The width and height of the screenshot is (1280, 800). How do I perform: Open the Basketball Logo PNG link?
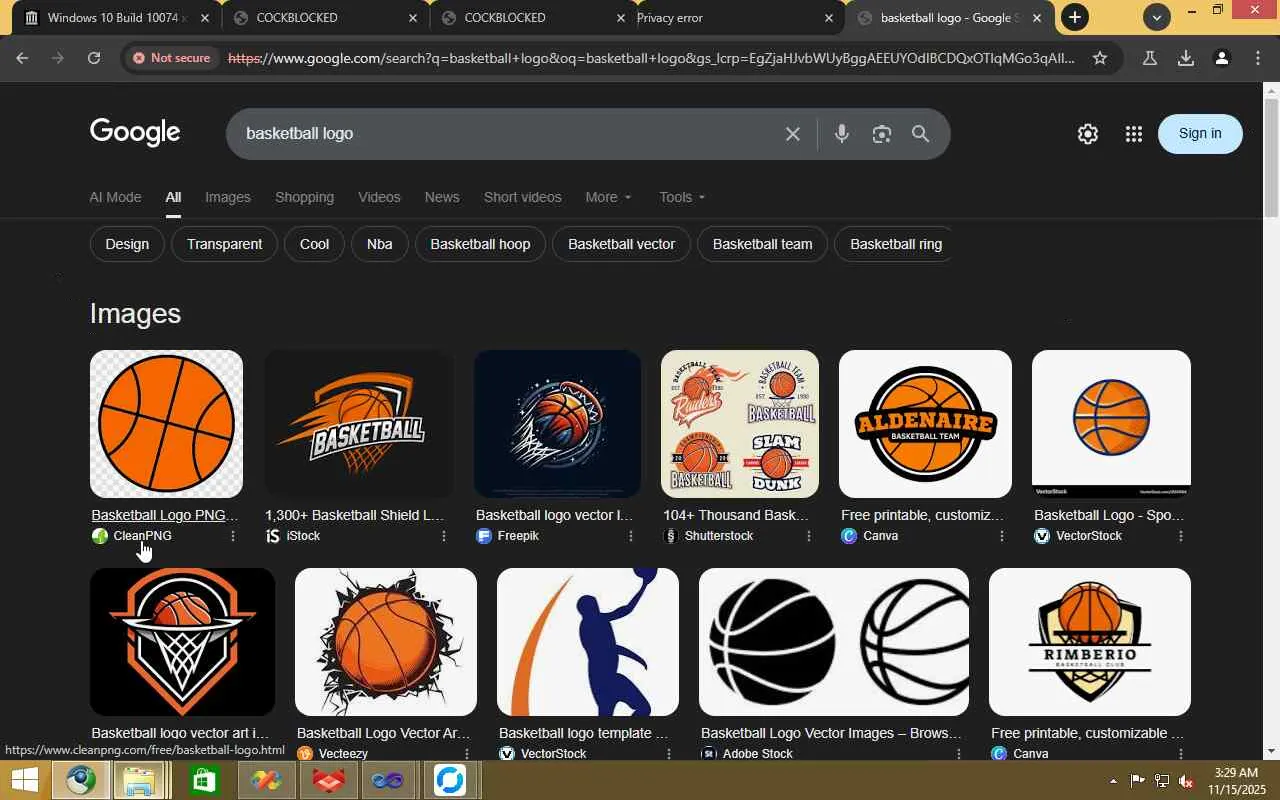(165, 515)
